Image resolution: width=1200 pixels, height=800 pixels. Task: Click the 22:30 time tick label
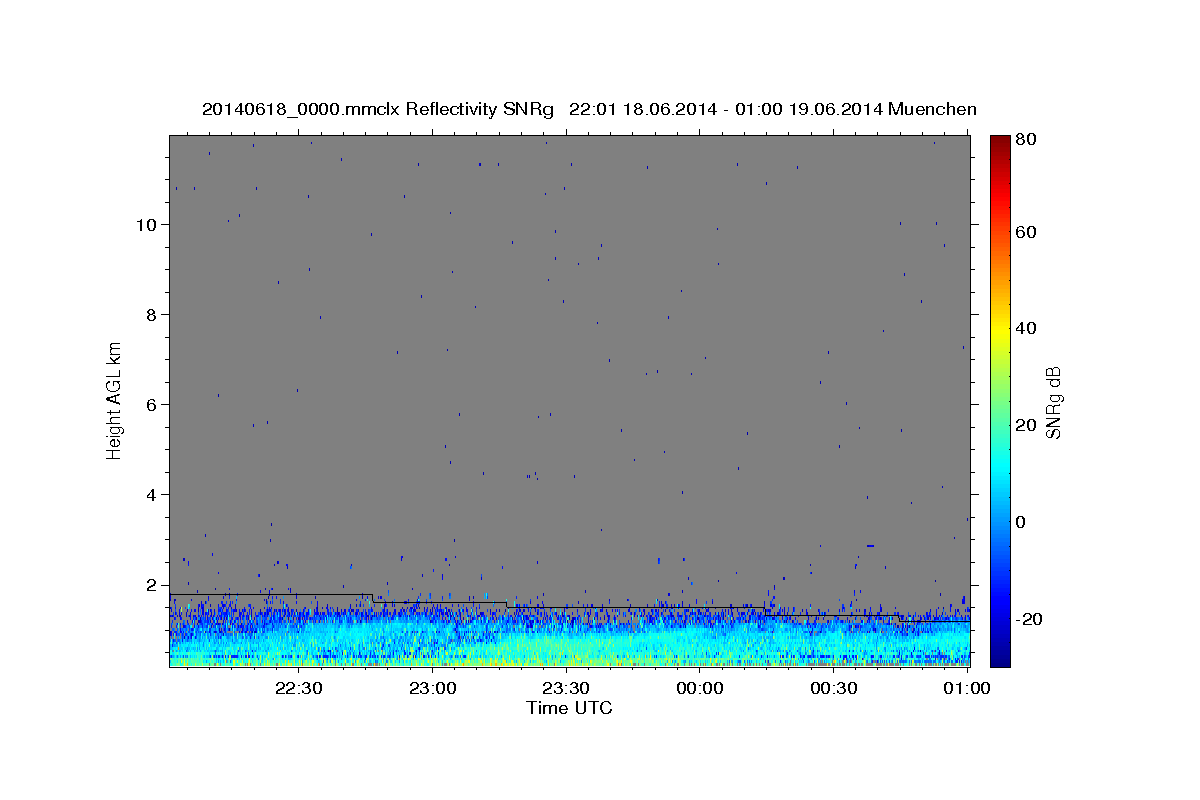[298, 688]
